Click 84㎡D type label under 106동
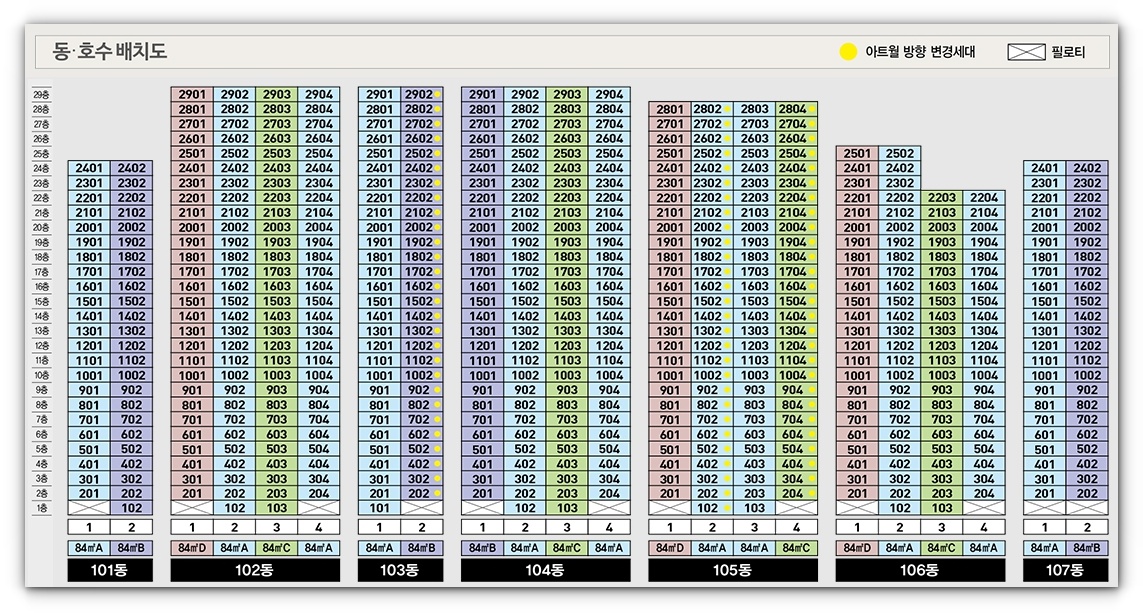Image resolution: width=1143 pixels, height=613 pixels. [x=857, y=548]
